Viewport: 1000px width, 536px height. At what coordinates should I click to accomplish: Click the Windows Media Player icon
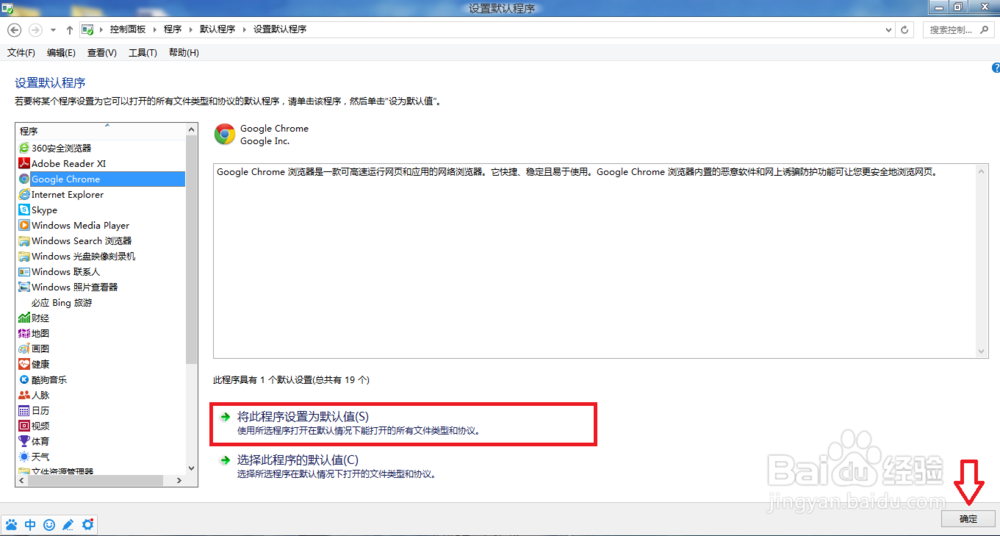pos(24,225)
